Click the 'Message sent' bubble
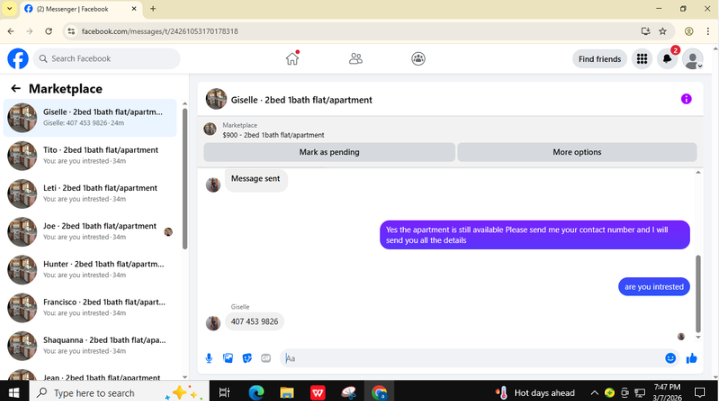Screen dimensions: 719x401 coord(255,179)
